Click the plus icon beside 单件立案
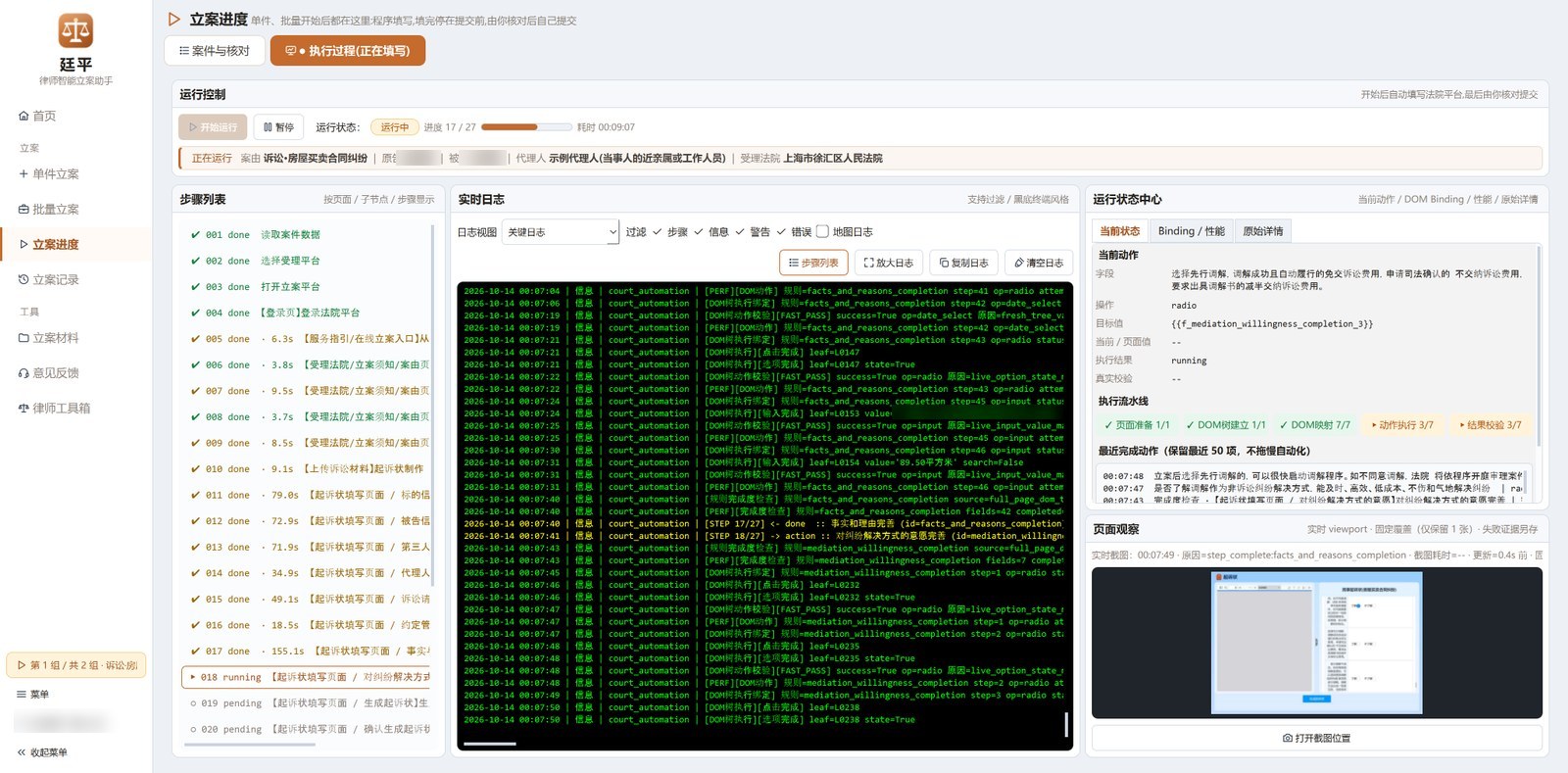This screenshot has width=1568, height=773. [x=24, y=173]
